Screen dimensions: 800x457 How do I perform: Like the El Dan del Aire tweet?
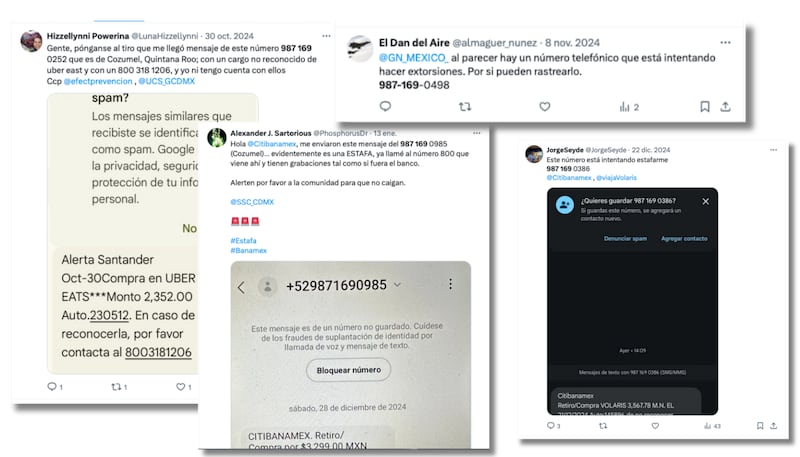tap(545, 107)
